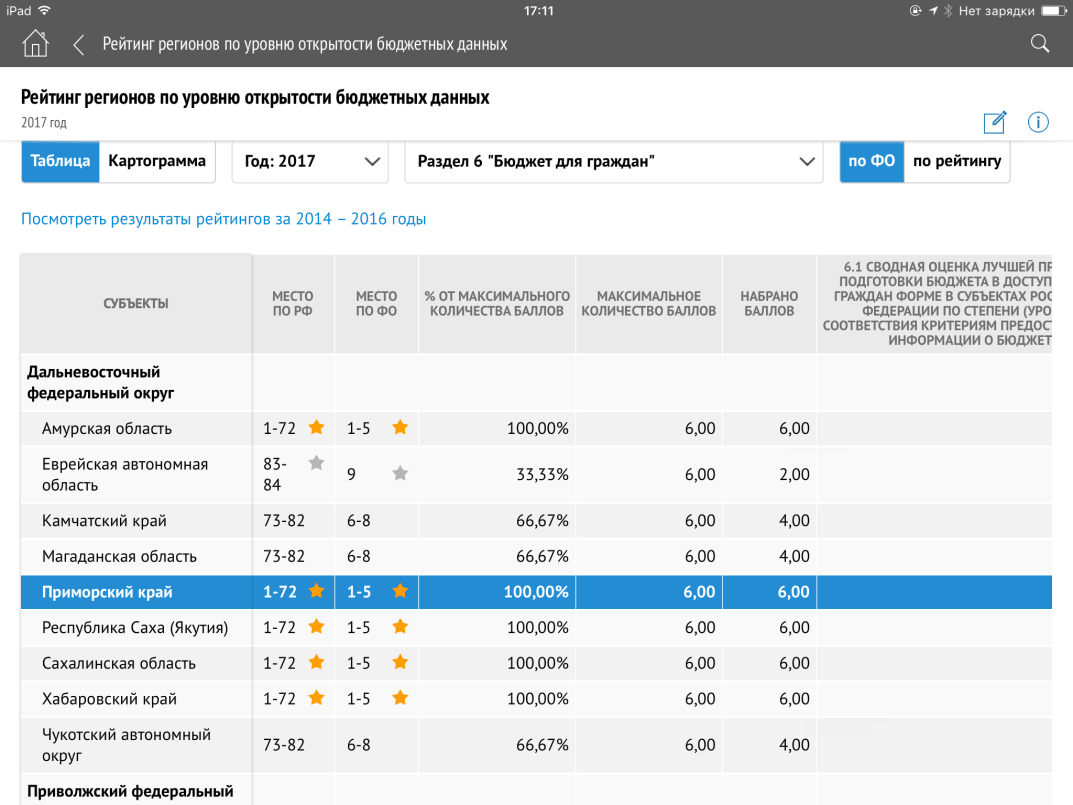The image size is (1073, 805).
Task: Tap the orange star beside Амурская область 1-72
Action: coord(316,428)
